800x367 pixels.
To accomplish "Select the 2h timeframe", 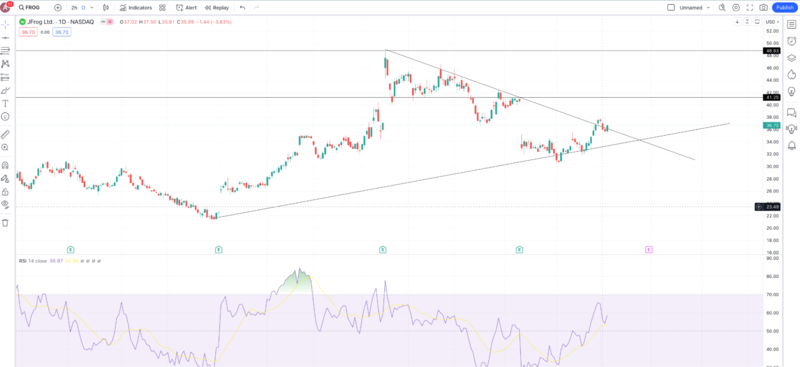I will [74, 8].
